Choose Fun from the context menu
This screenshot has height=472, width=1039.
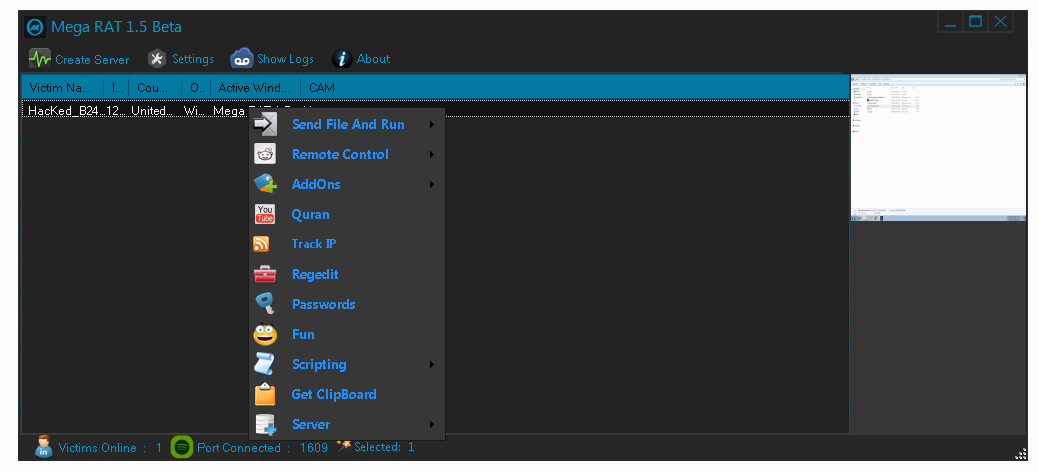(303, 334)
